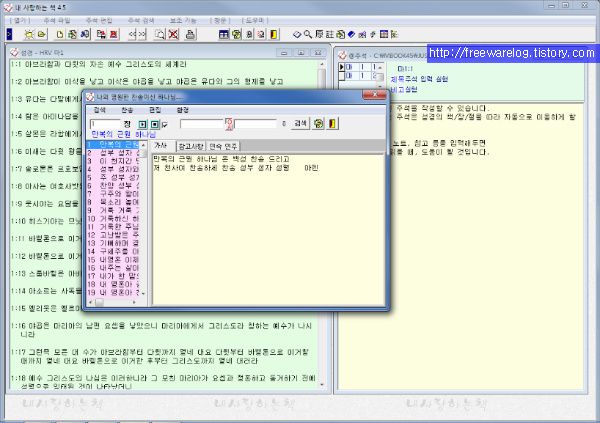This screenshot has width=600, height=423.
Task: Click the dark blue arrow toolbar handle
Action: (x=9, y=34)
